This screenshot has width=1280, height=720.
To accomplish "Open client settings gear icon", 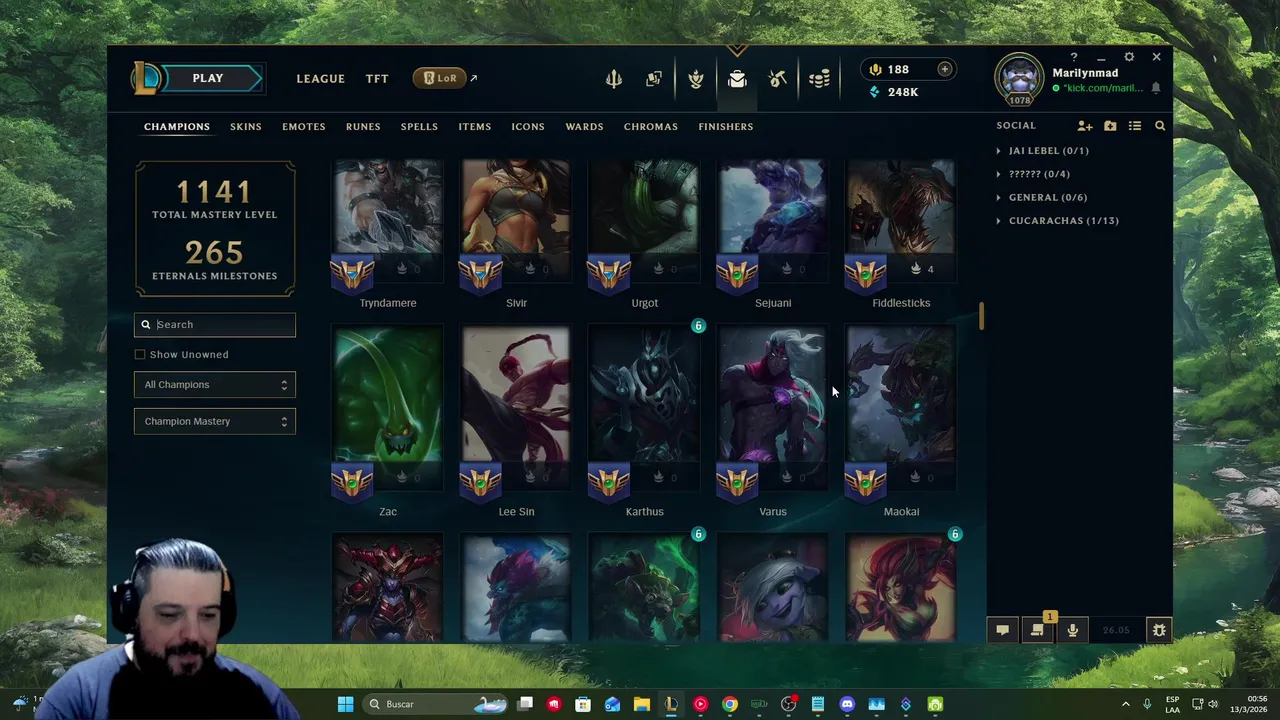I will click(x=1129, y=57).
